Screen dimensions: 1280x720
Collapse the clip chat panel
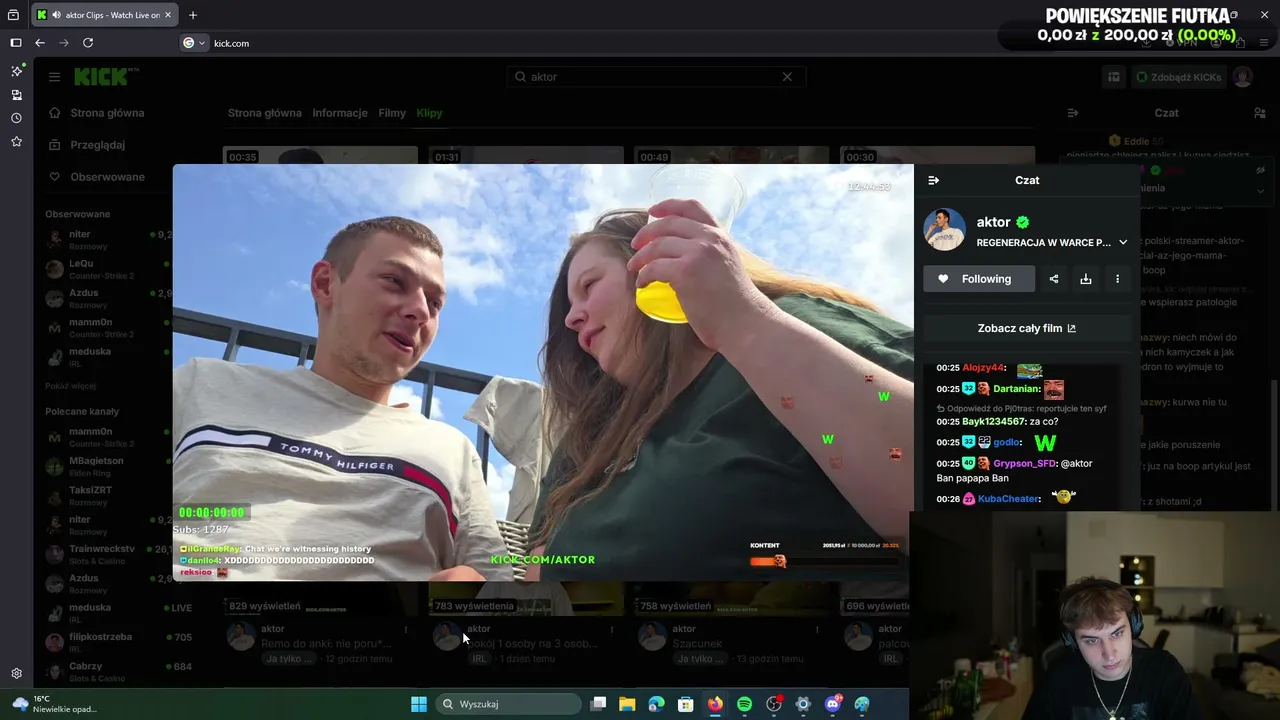pos(933,180)
